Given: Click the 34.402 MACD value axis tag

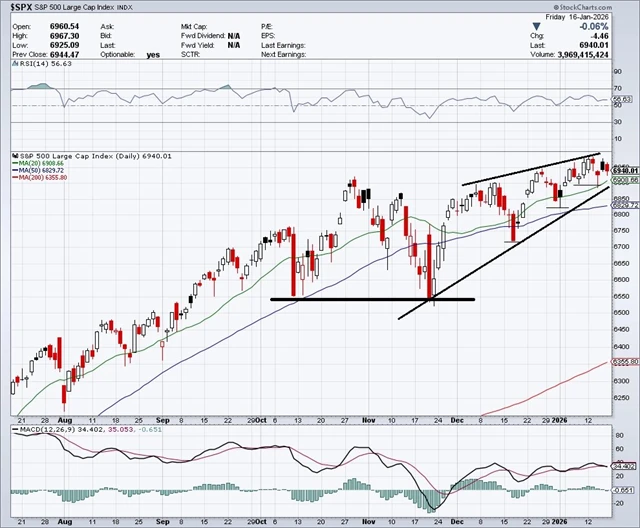Looking at the screenshot, I should [x=624, y=466].
